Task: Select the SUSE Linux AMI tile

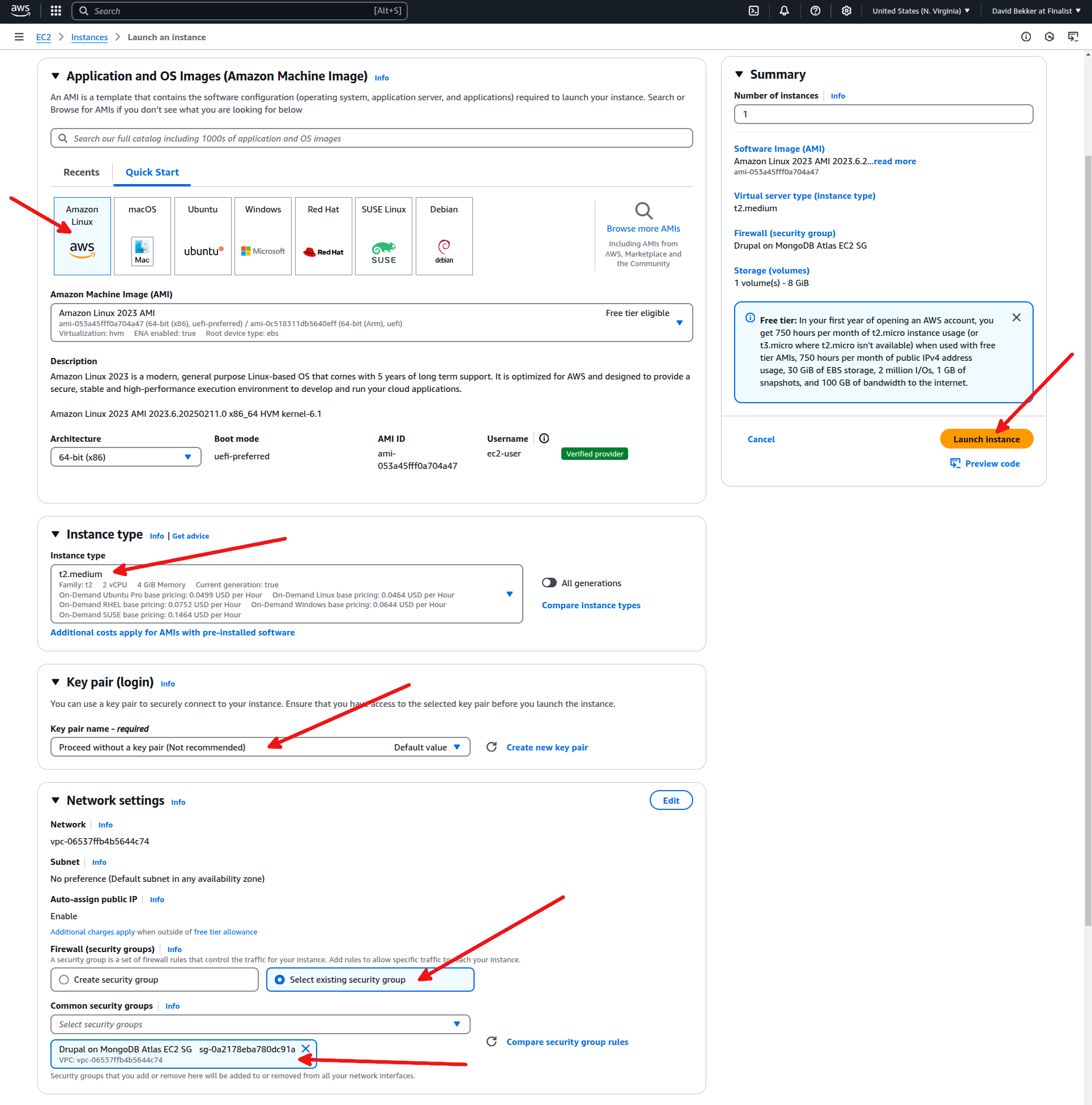Action: 384,236
